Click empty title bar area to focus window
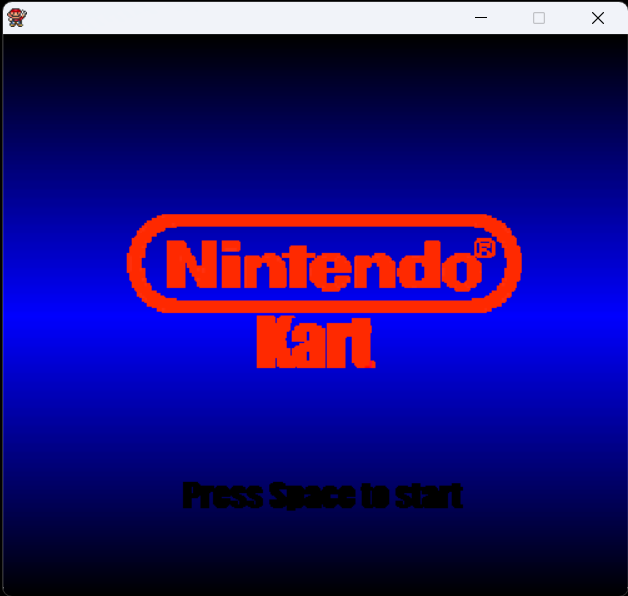 pyautogui.click(x=250, y=17)
